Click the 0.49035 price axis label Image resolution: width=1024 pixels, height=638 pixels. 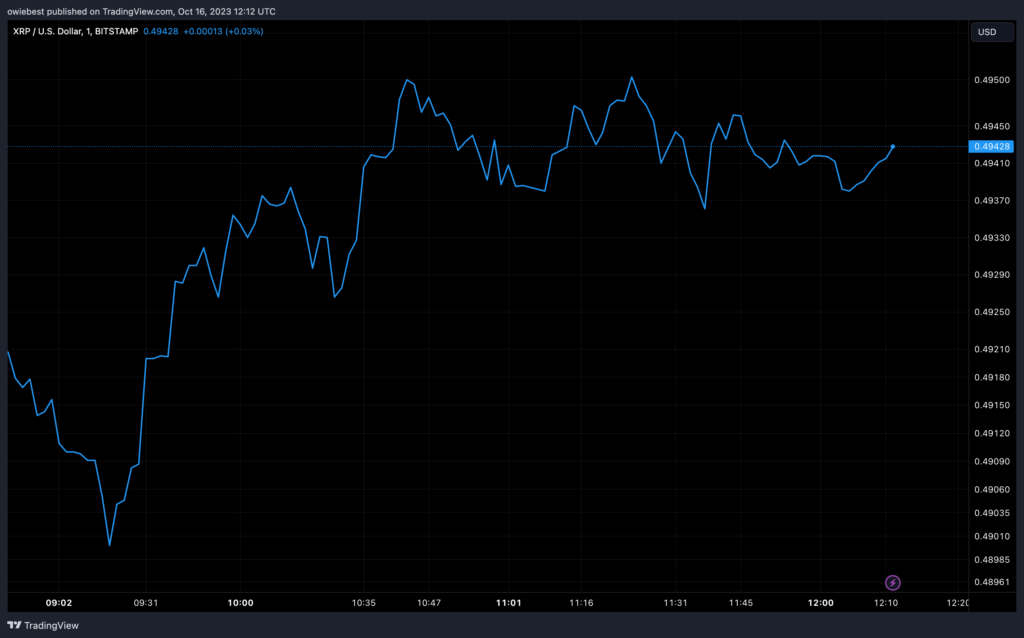click(x=991, y=513)
